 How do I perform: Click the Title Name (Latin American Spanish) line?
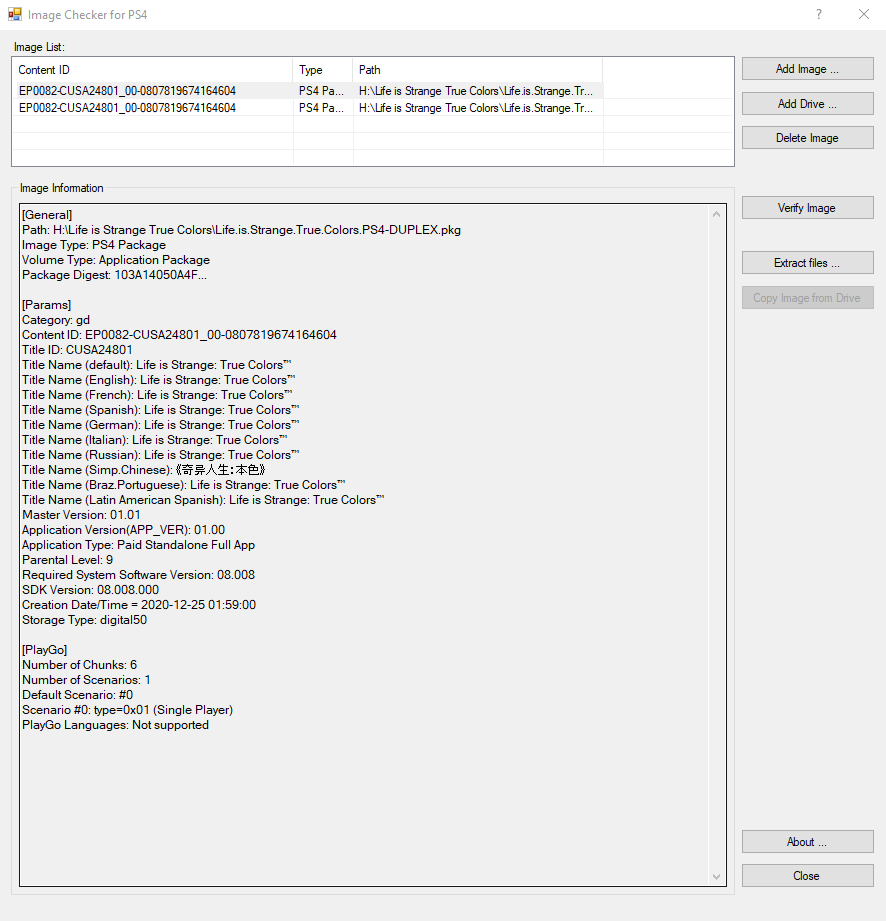(203, 500)
